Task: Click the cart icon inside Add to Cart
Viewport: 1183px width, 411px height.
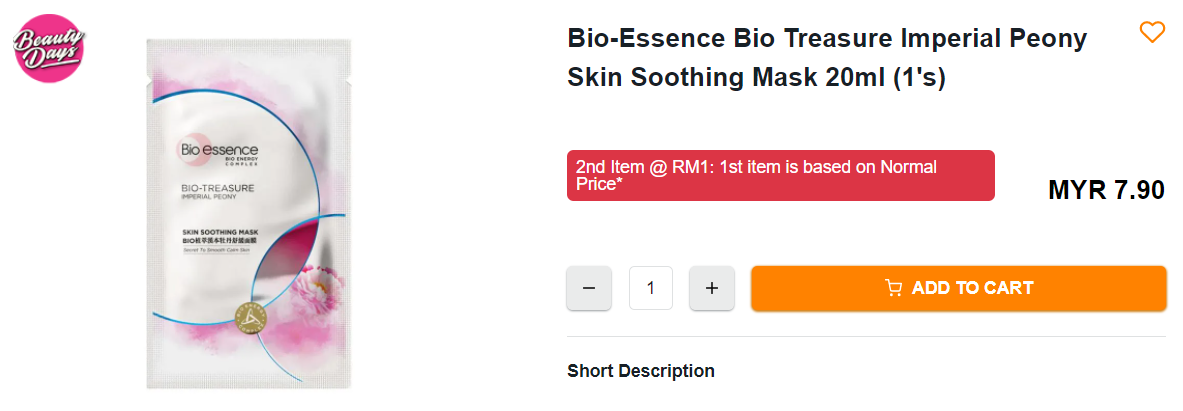Action: [894, 288]
